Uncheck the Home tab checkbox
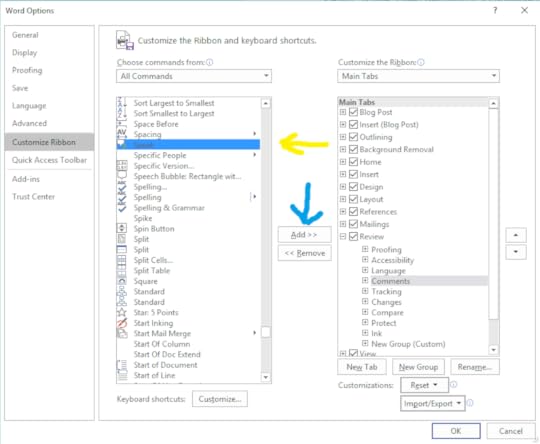Image resolution: width=540 pixels, height=444 pixels. (353, 162)
